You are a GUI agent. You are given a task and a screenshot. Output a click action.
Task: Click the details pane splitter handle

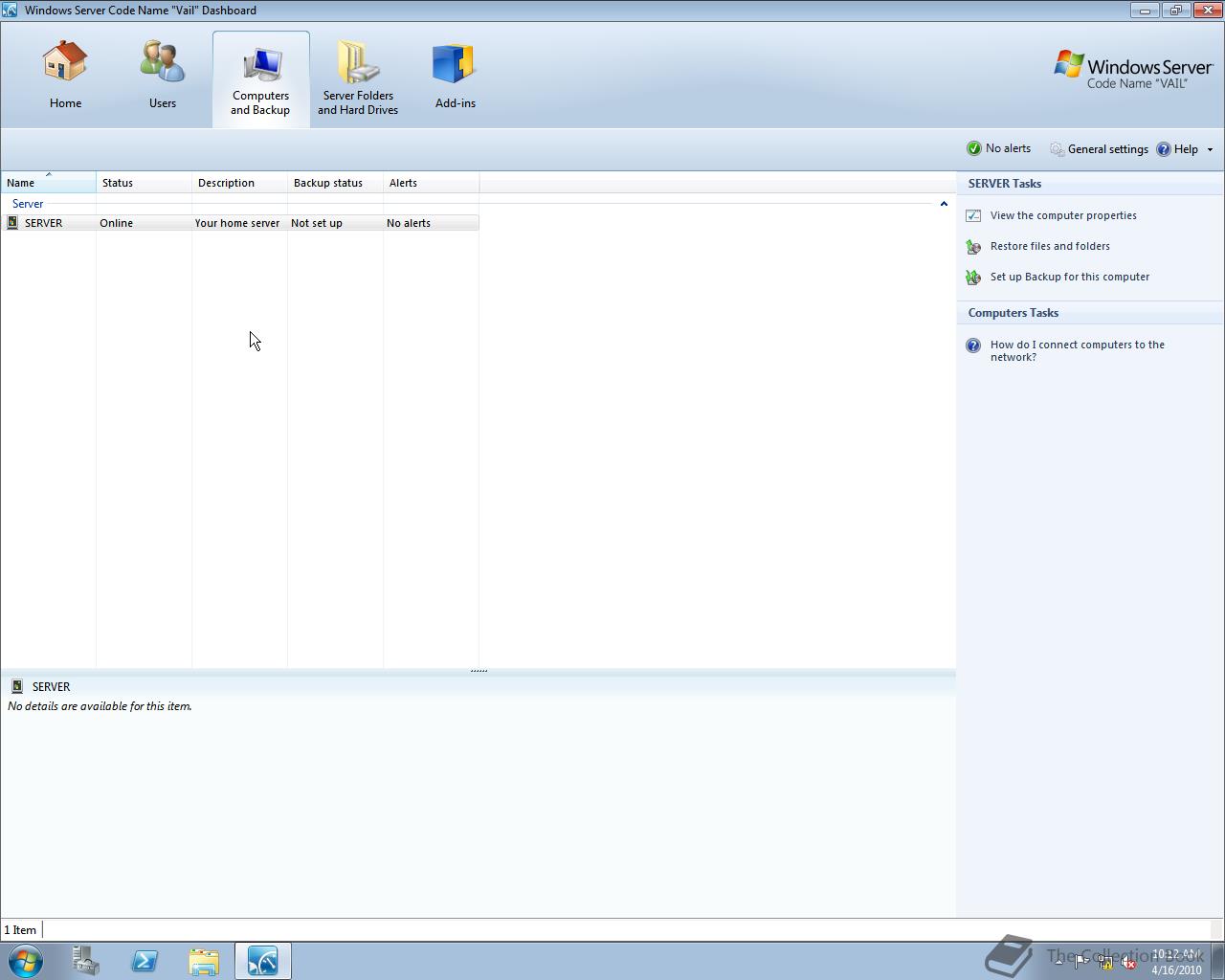tap(479, 671)
